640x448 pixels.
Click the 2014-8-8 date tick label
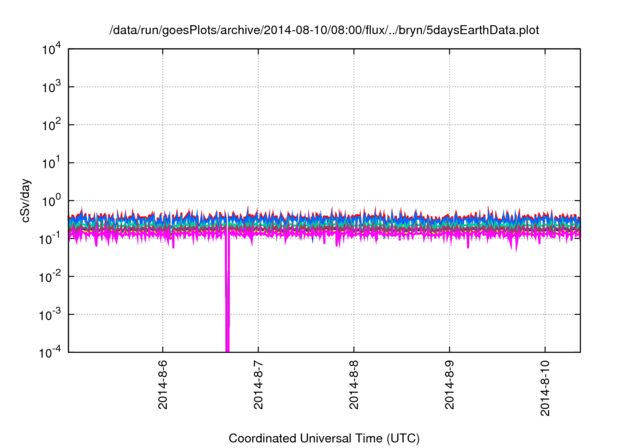point(353,384)
